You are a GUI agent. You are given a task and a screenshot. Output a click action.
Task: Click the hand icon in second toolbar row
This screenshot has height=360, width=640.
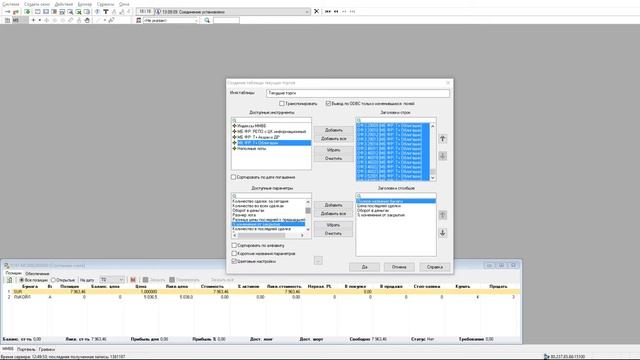[87, 20]
